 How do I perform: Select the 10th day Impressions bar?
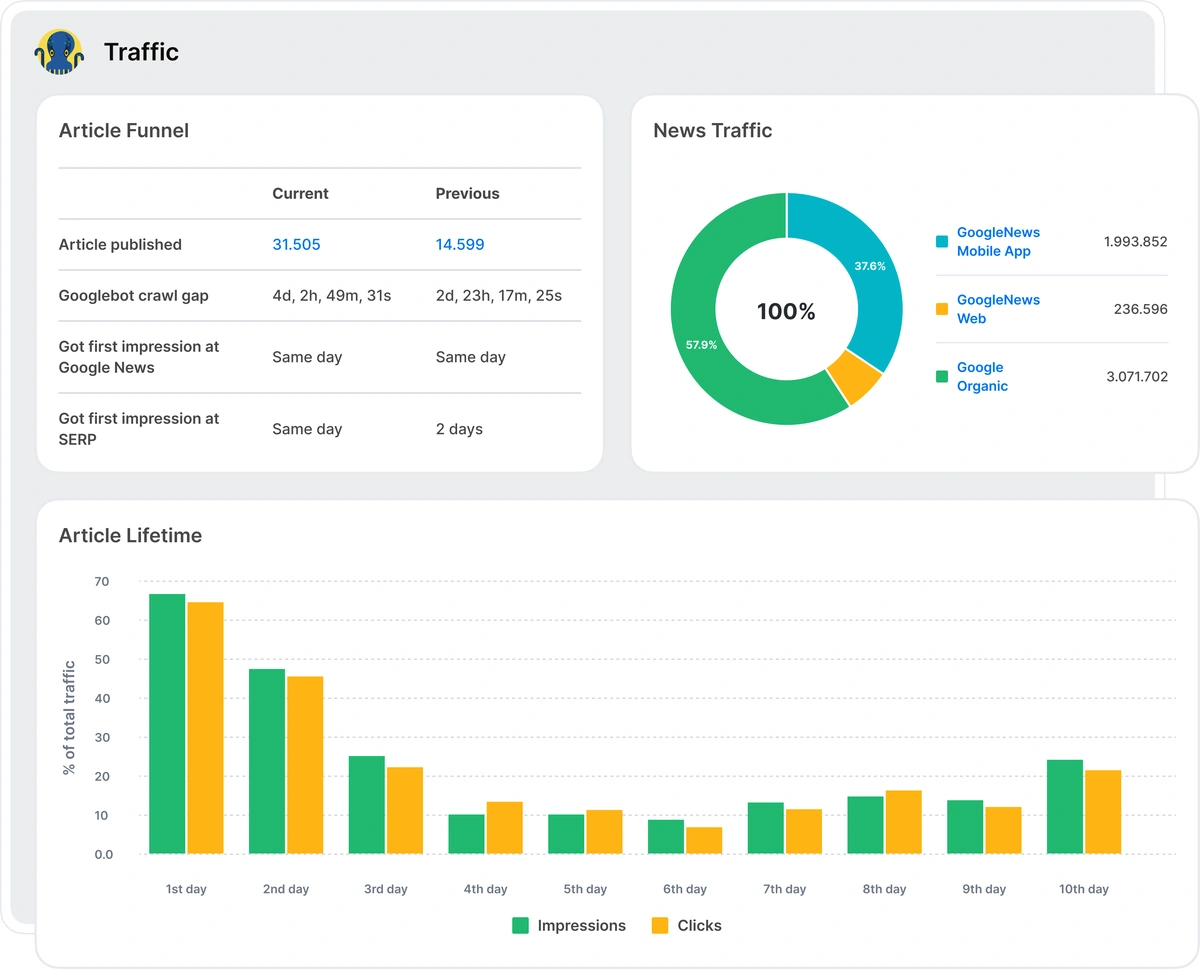coord(1064,807)
